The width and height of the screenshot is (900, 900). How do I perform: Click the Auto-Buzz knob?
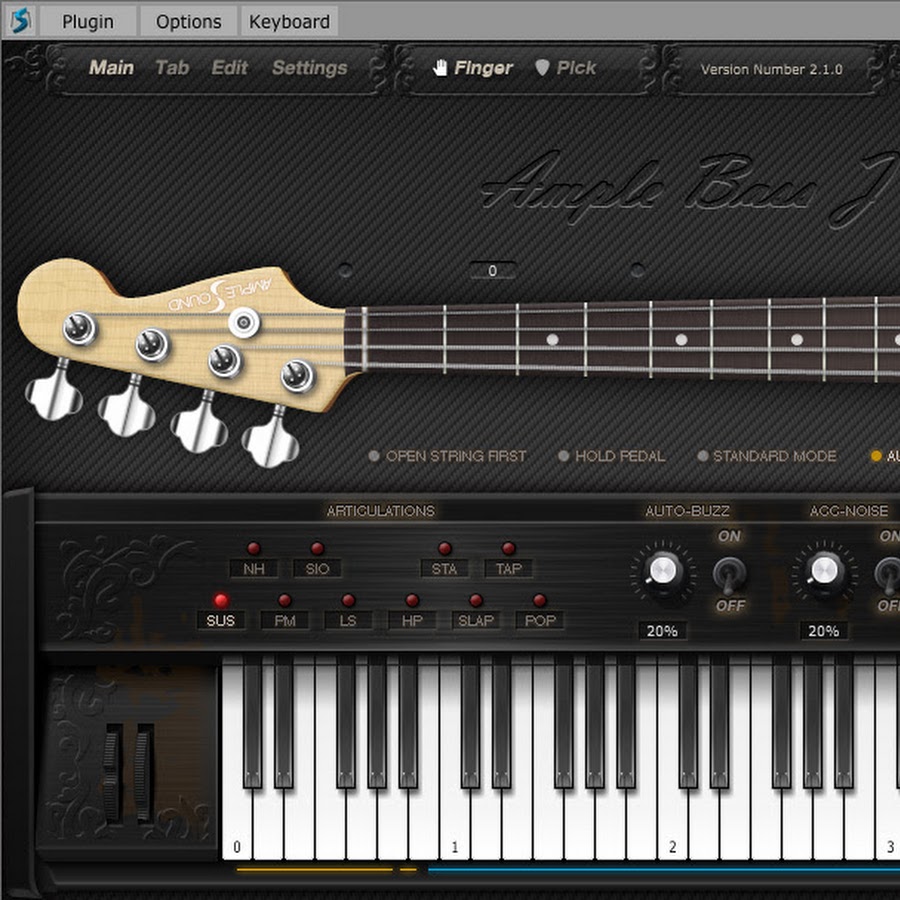[x=663, y=572]
